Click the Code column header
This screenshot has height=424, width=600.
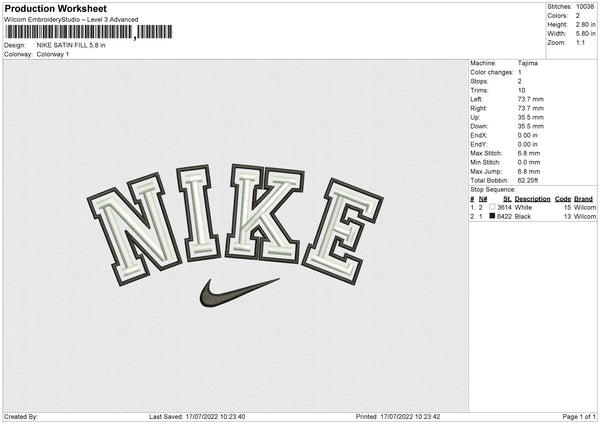pos(563,199)
